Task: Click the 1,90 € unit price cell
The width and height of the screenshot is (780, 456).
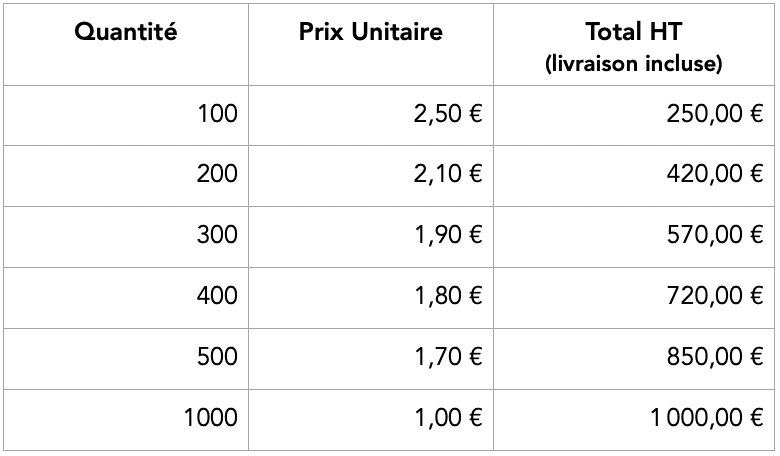Action: tap(447, 235)
